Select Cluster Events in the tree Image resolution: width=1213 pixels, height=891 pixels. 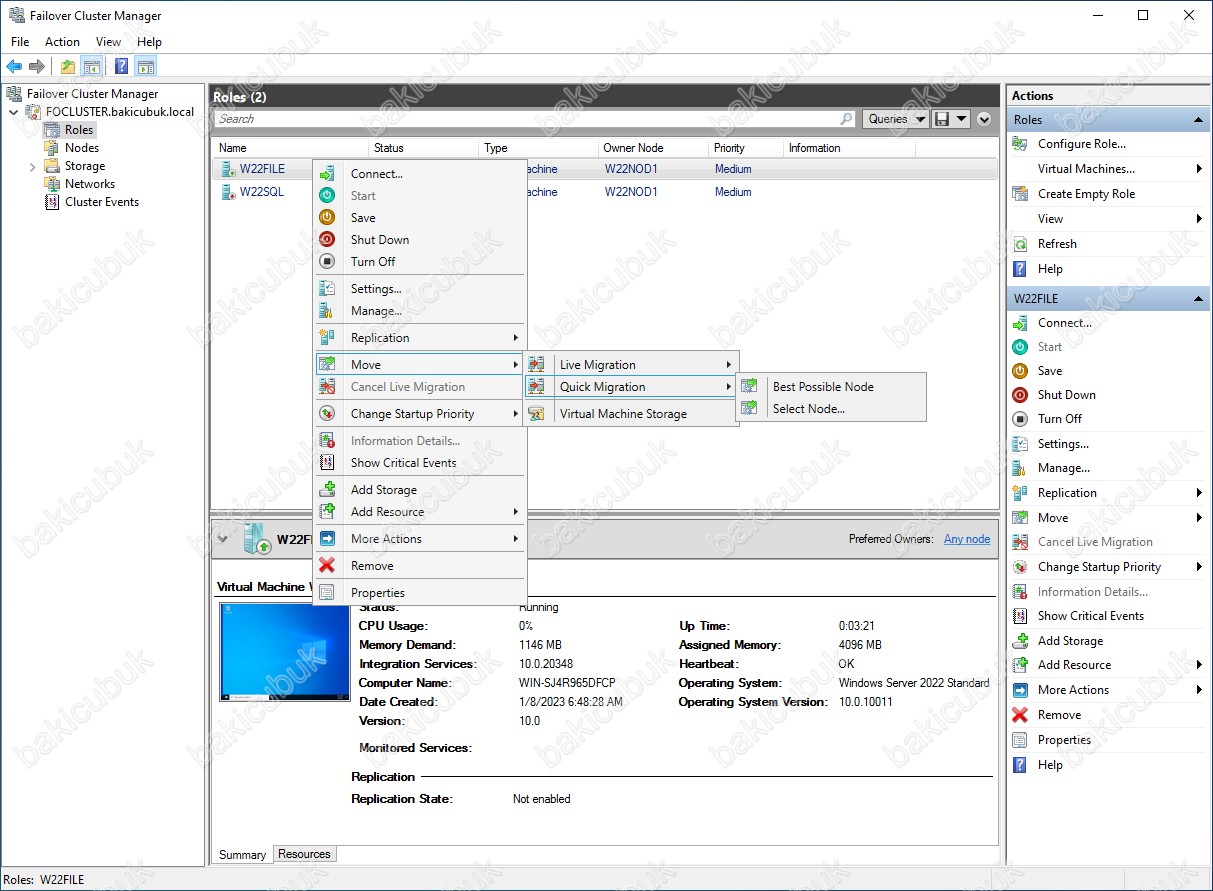102,202
